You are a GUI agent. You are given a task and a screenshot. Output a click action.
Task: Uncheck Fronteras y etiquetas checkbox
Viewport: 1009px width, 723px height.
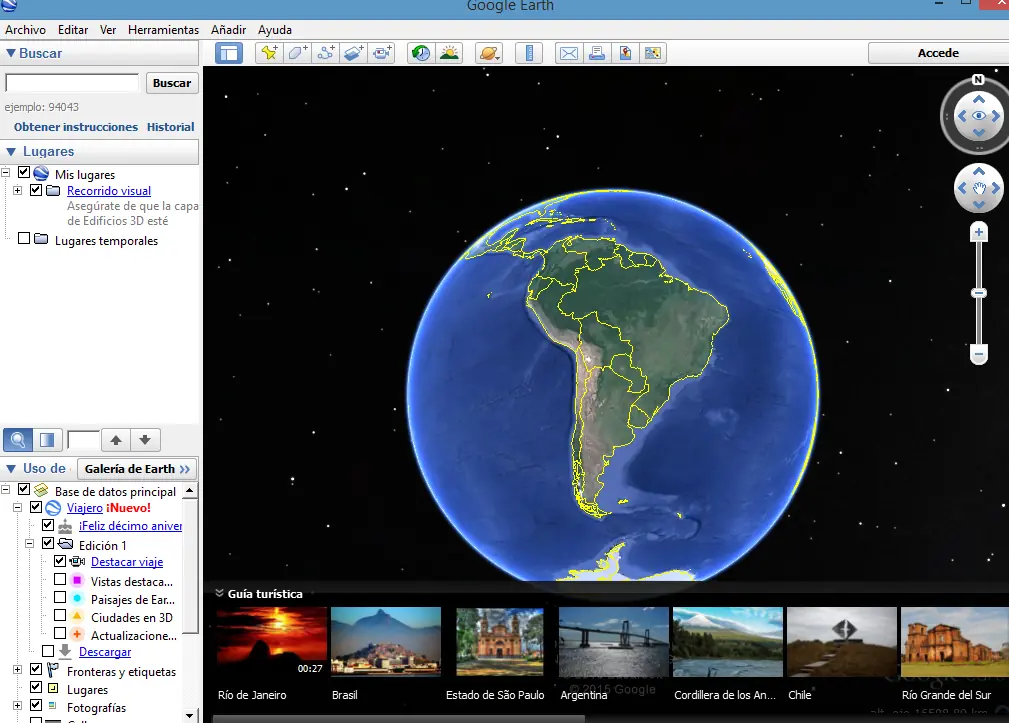[x=36, y=670]
